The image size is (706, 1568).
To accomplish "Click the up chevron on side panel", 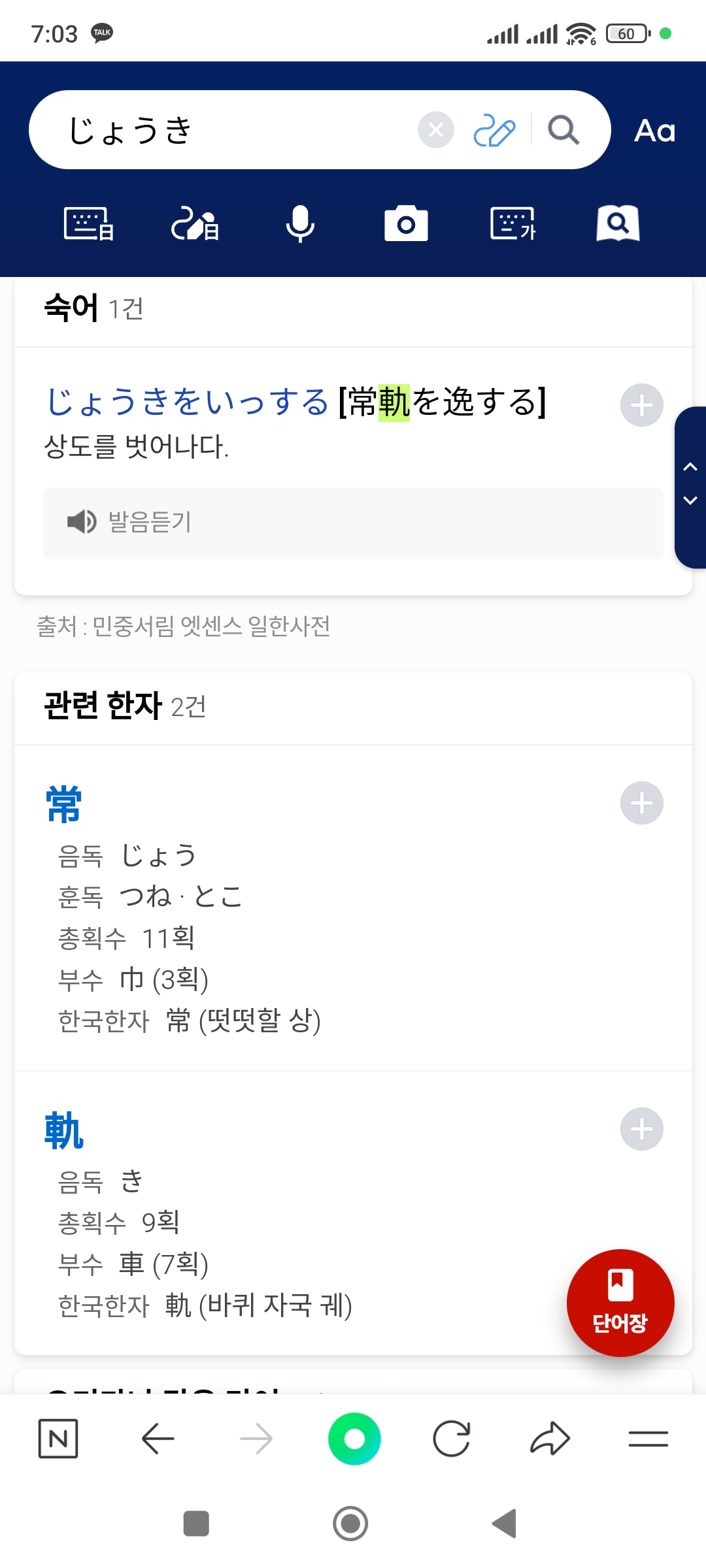I will [x=690, y=466].
